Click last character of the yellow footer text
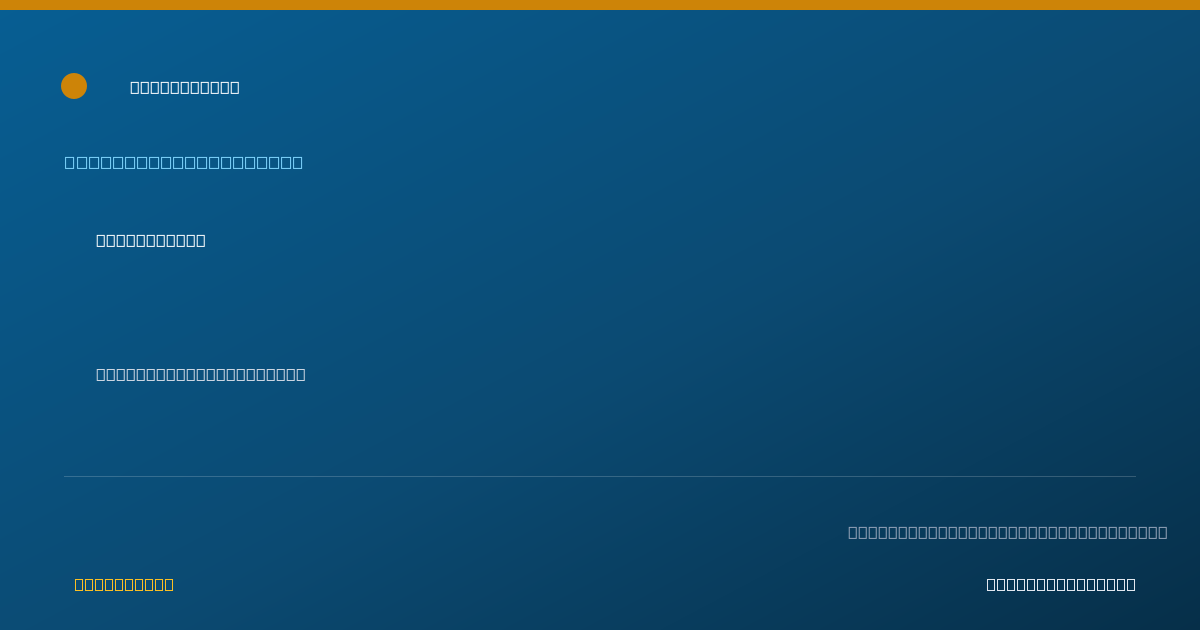 click(169, 584)
